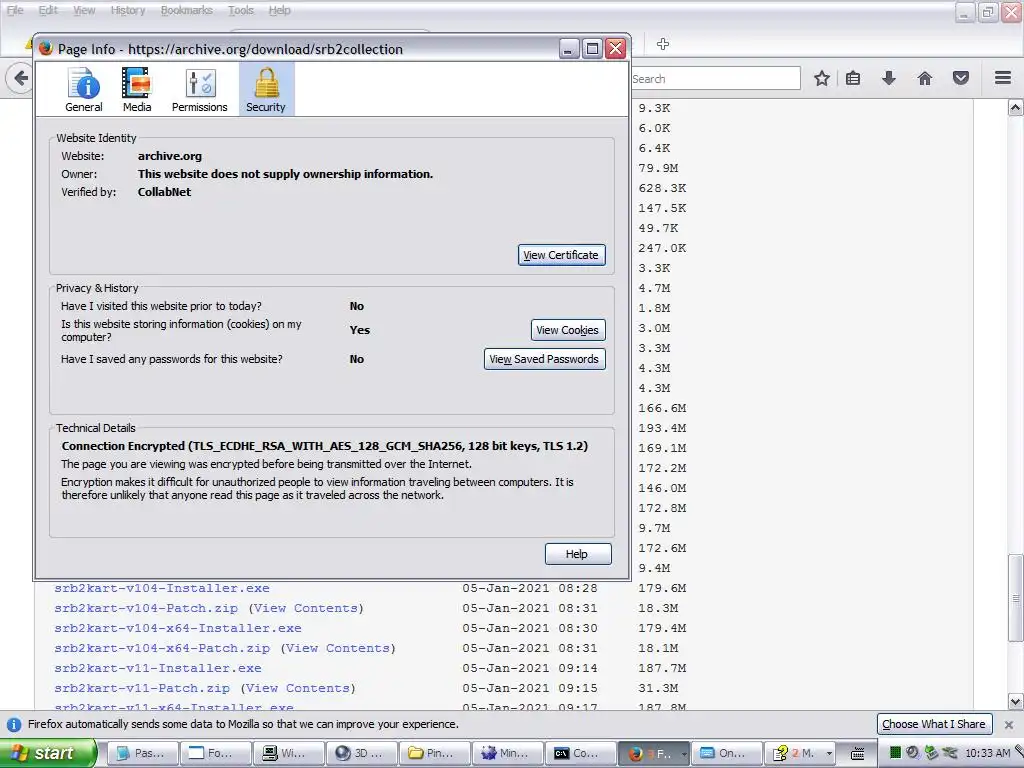The image size is (1024, 768).
Task: Switch to the On... taskbar window
Action: (727, 753)
